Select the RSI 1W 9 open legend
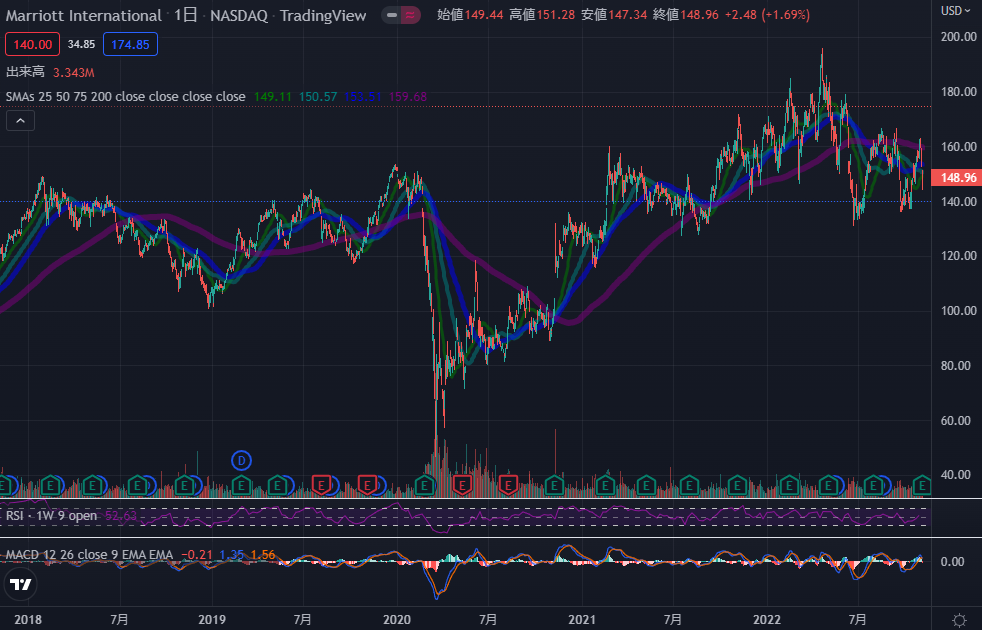The width and height of the screenshot is (982, 630). [51, 515]
